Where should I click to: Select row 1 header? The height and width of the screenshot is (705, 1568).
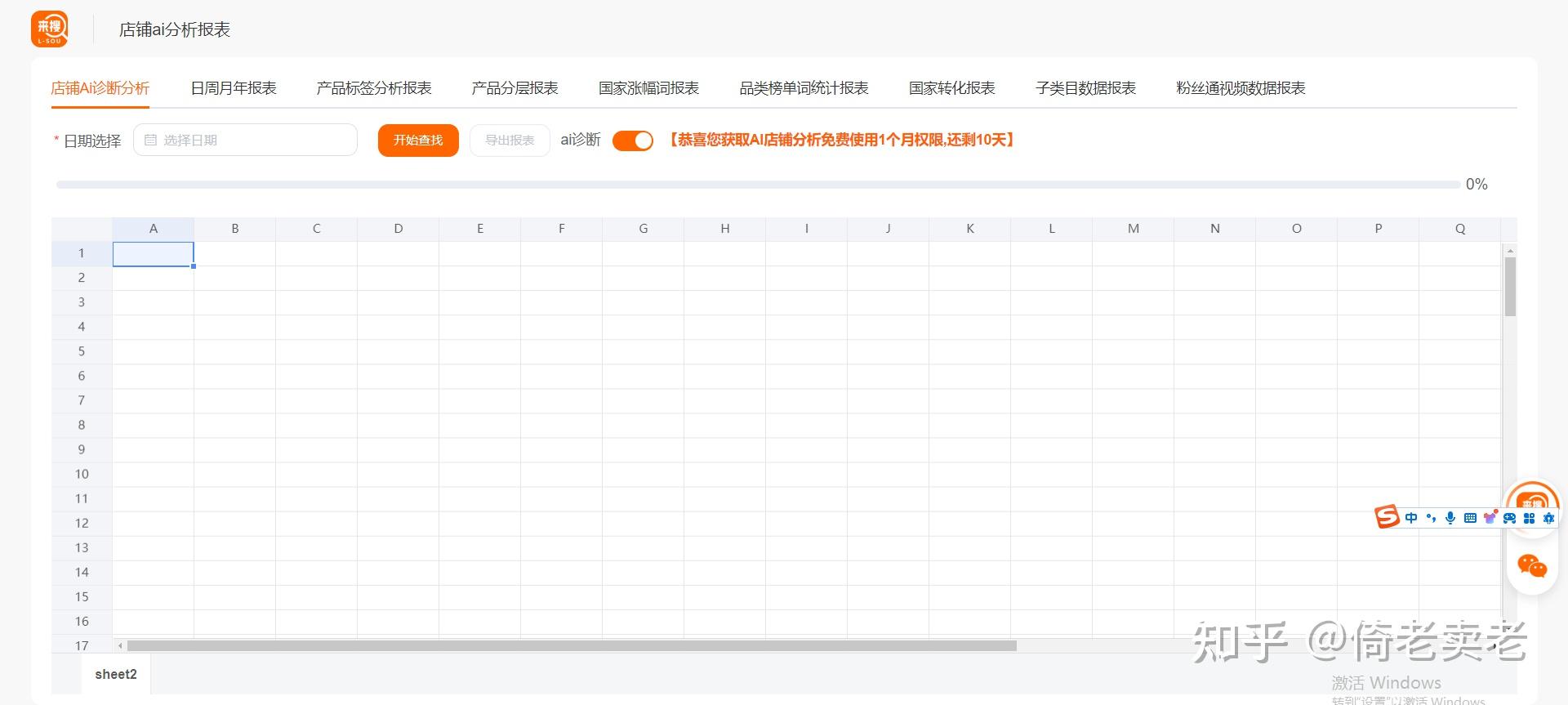(82, 254)
